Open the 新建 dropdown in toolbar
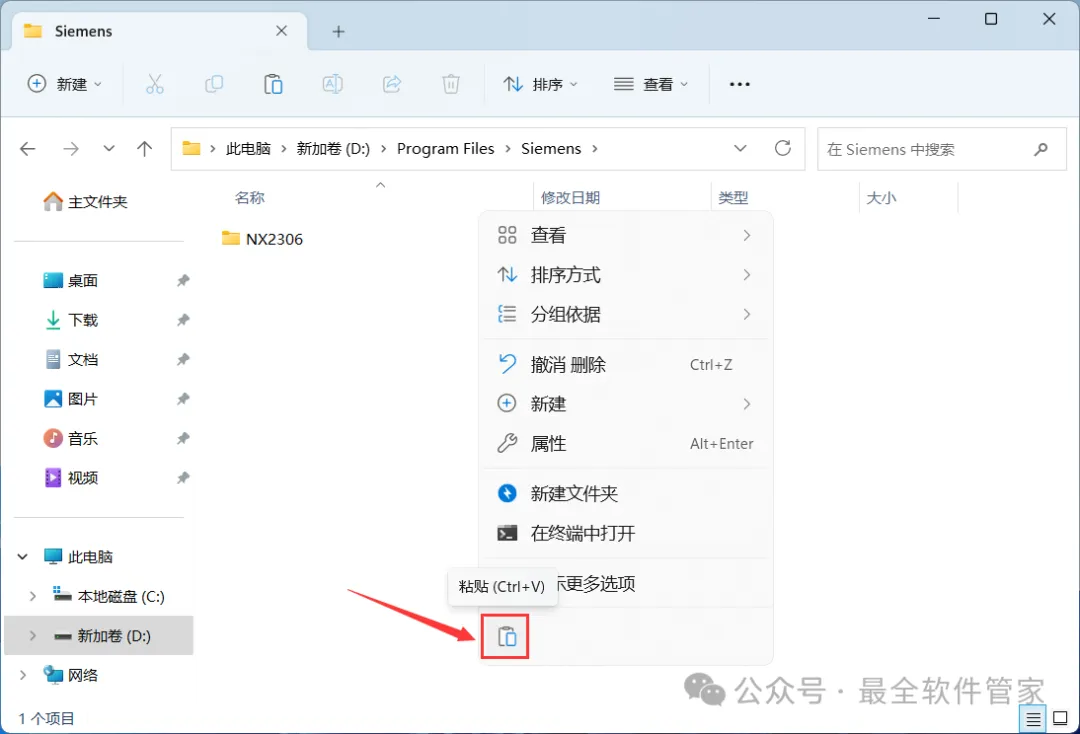 click(x=64, y=84)
